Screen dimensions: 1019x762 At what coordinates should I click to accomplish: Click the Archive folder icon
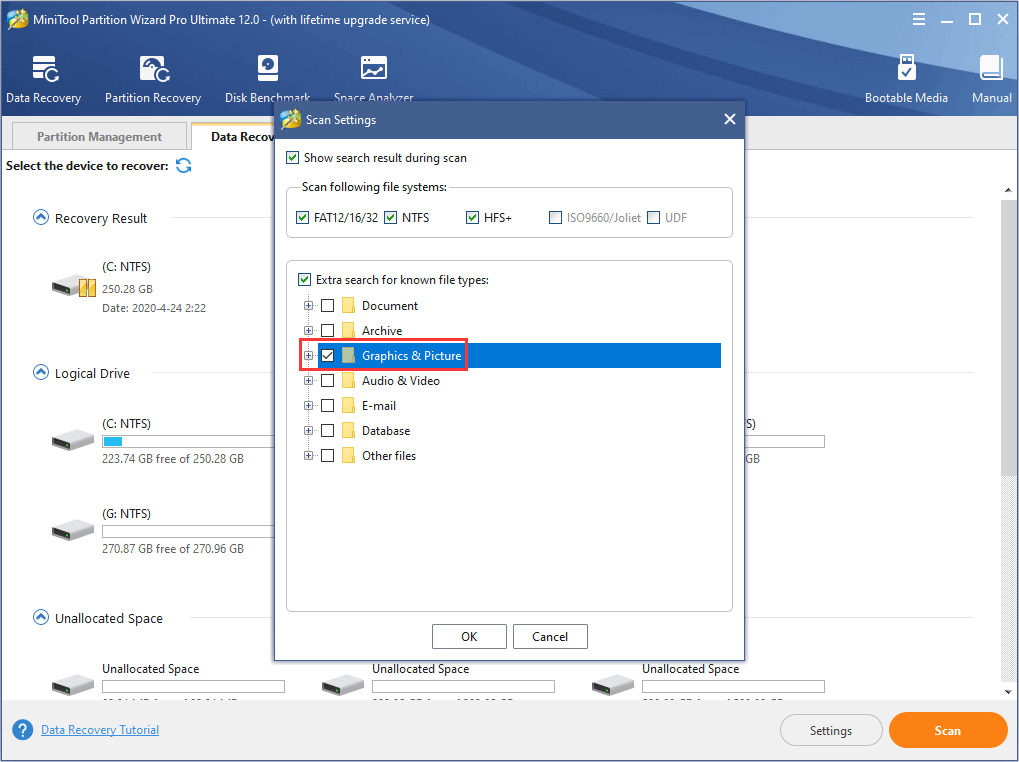point(348,330)
